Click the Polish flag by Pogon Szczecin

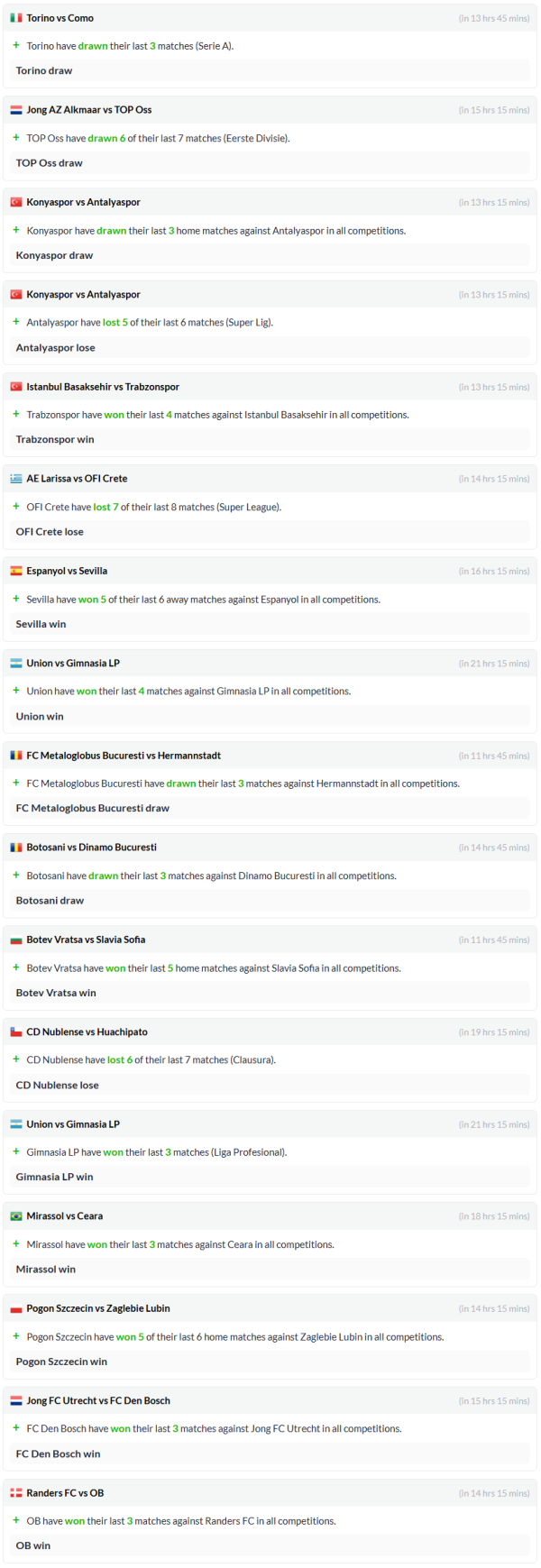click(x=16, y=1308)
